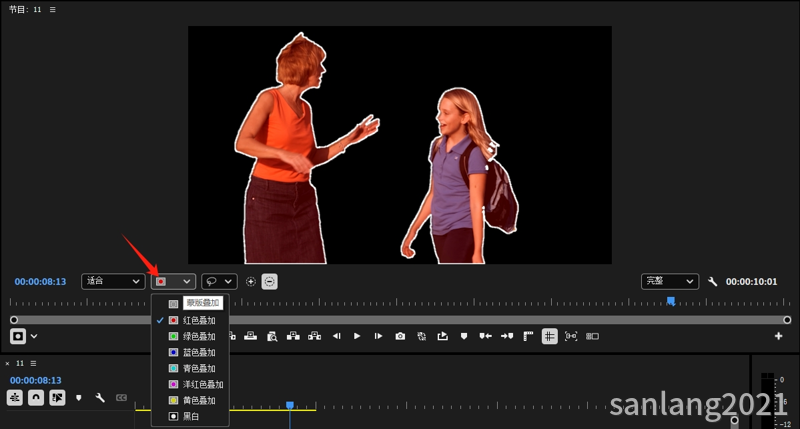Viewport: 800px width, 429px height.
Task: Click timeline panel timecode 00:00:08:13
Action: click(36, 381)
